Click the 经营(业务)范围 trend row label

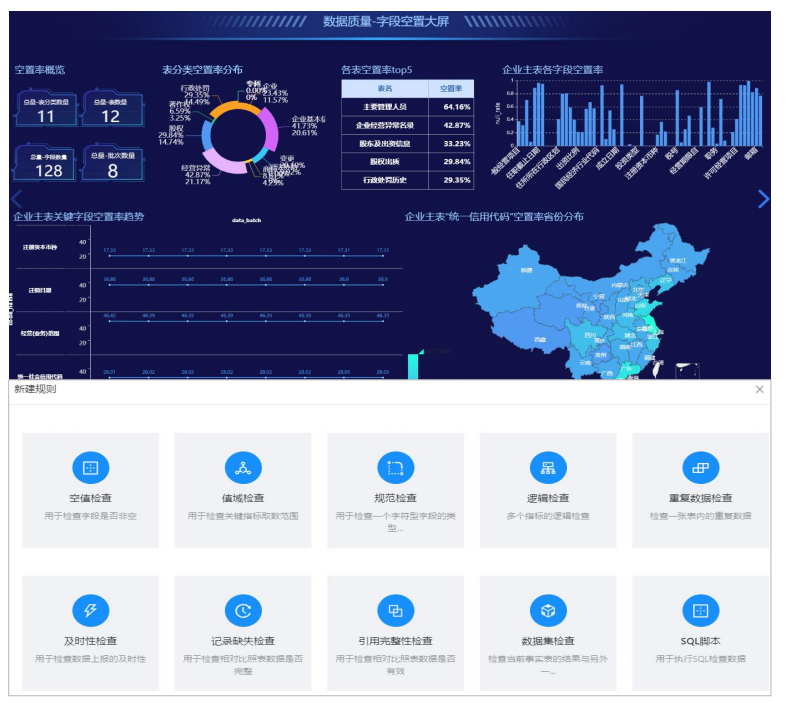pyautogui.click(x=40, y=333)
